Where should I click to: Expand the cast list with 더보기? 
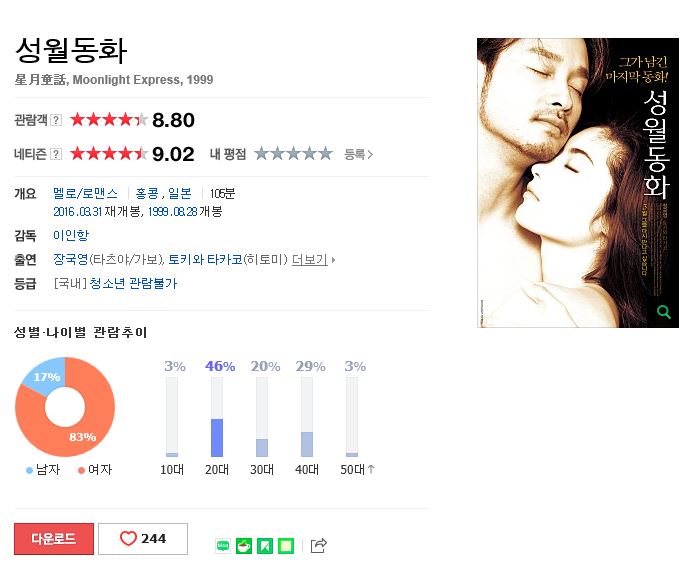click(x=310, y=260)
